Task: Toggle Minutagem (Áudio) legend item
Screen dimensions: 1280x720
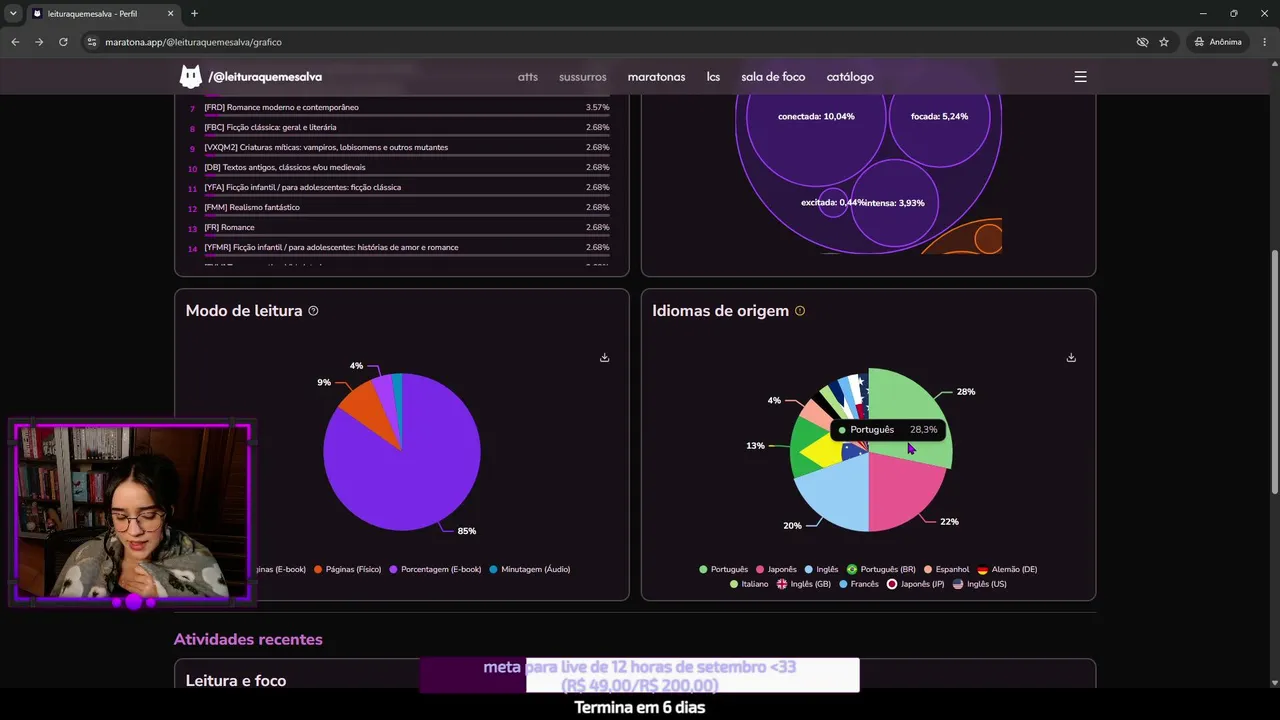Action: (x=530, y=569)
